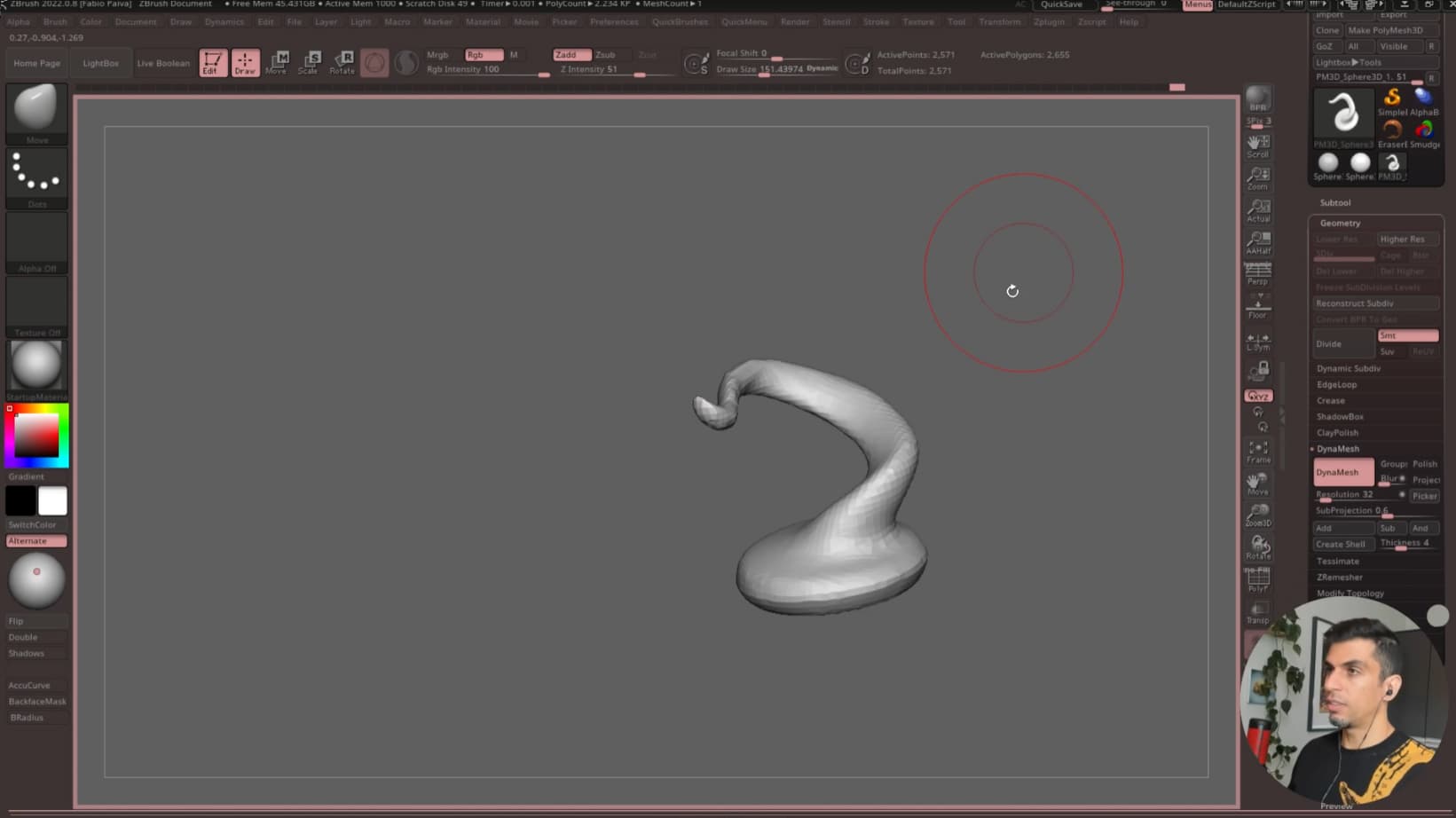Toggle Smt smoothing for Divide

point(1407,335)
